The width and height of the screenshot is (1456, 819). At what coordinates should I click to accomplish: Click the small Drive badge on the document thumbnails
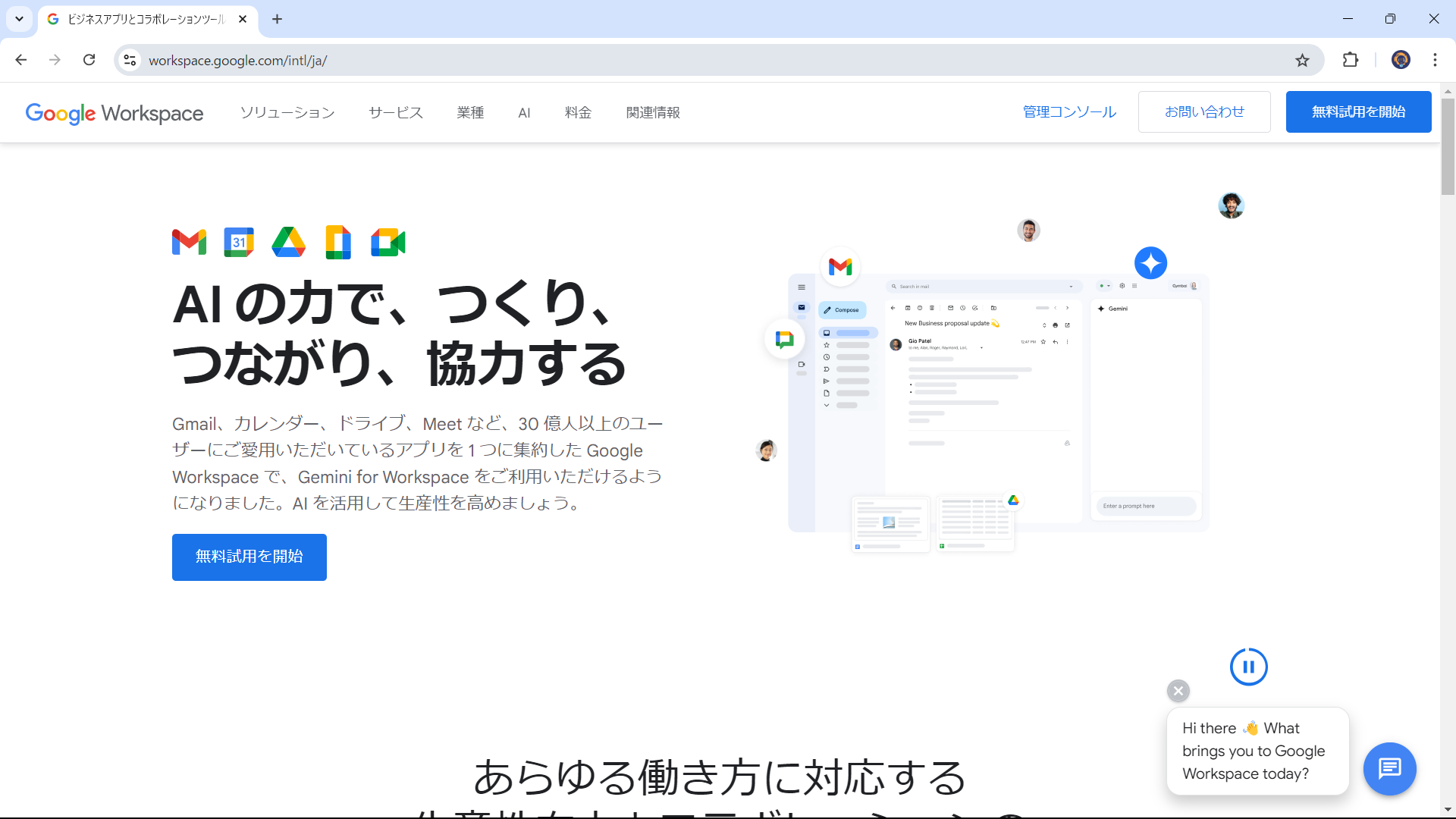(x=1013, y=500)
